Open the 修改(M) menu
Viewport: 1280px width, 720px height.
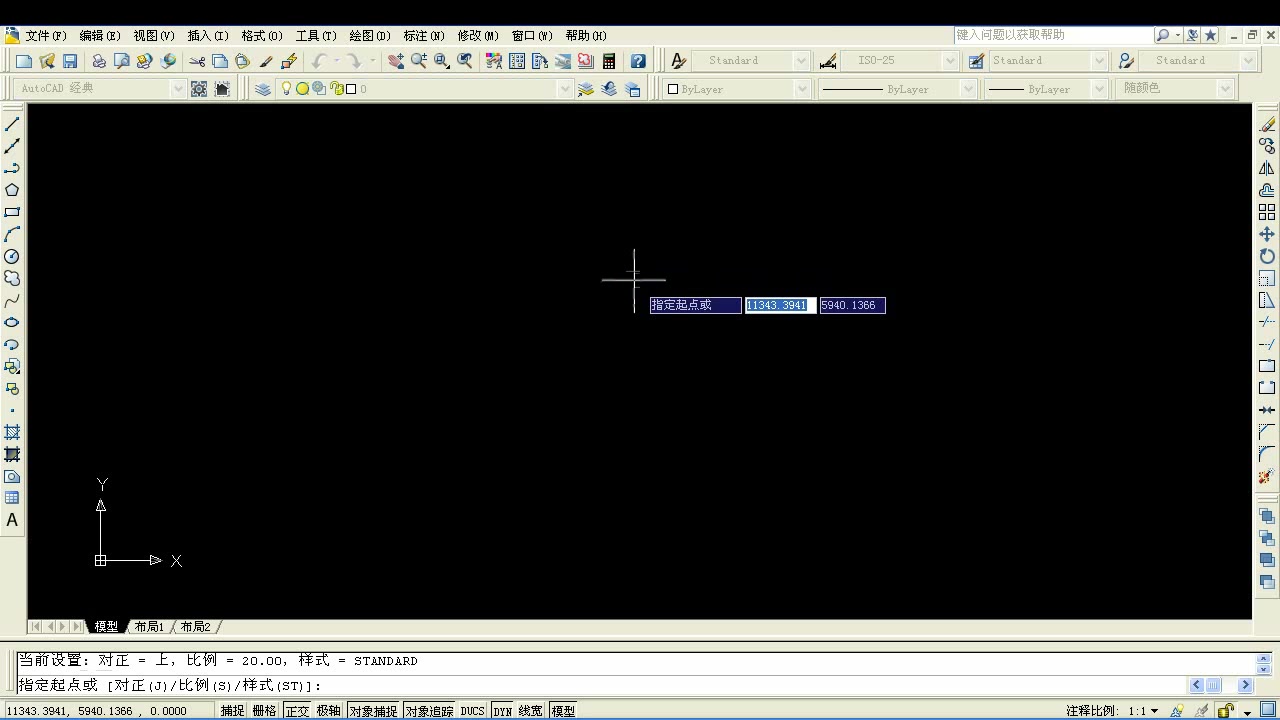click(478, 35)
